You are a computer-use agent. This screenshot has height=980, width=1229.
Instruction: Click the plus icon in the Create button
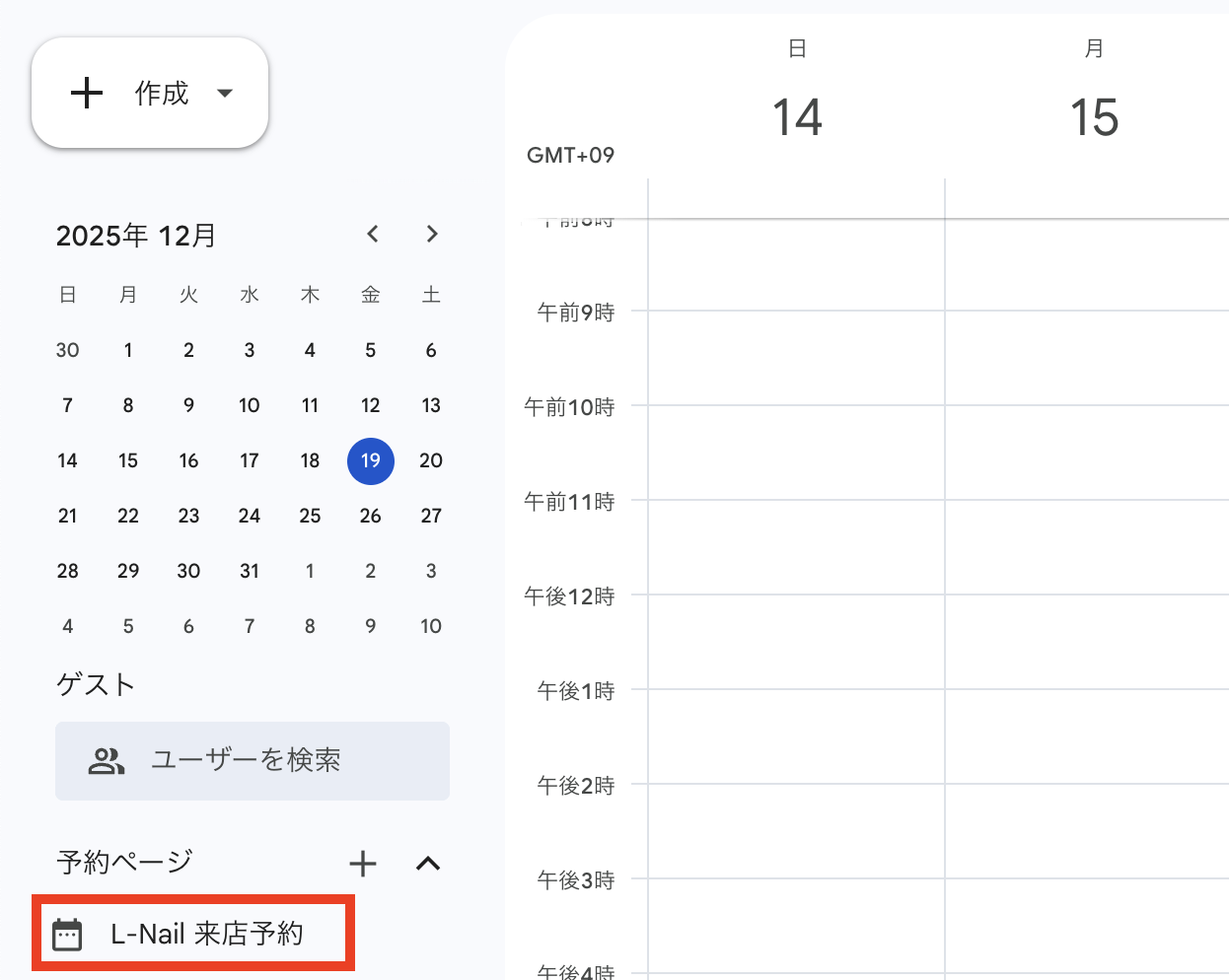point(87,93)
